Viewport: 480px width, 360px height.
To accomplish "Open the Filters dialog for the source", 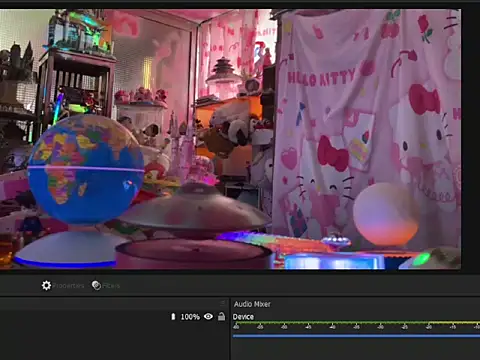I will tap(106, 286).
